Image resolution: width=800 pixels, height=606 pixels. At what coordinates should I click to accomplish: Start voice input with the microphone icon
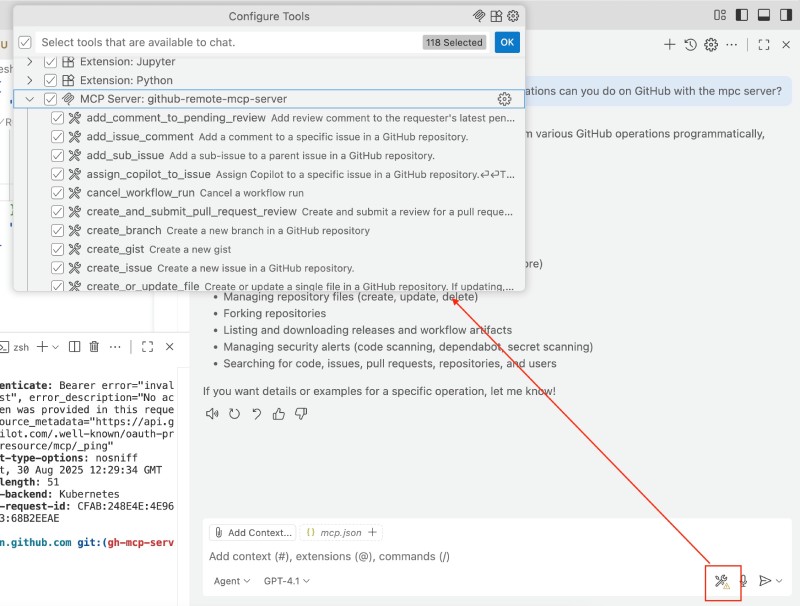click(744, 581)
